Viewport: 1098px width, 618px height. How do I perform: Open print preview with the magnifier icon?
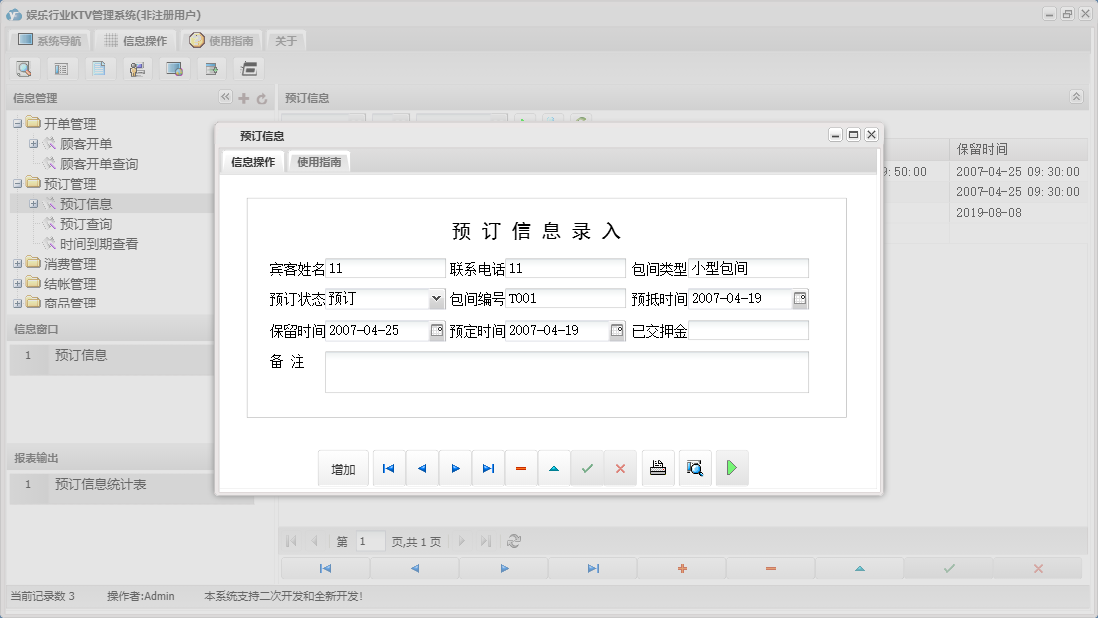click(x=695, y=467)
